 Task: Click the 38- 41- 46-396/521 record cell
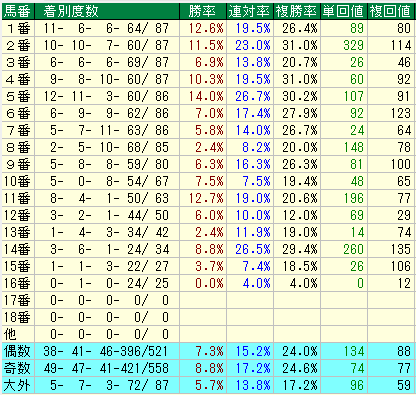[x=106, y=351]
